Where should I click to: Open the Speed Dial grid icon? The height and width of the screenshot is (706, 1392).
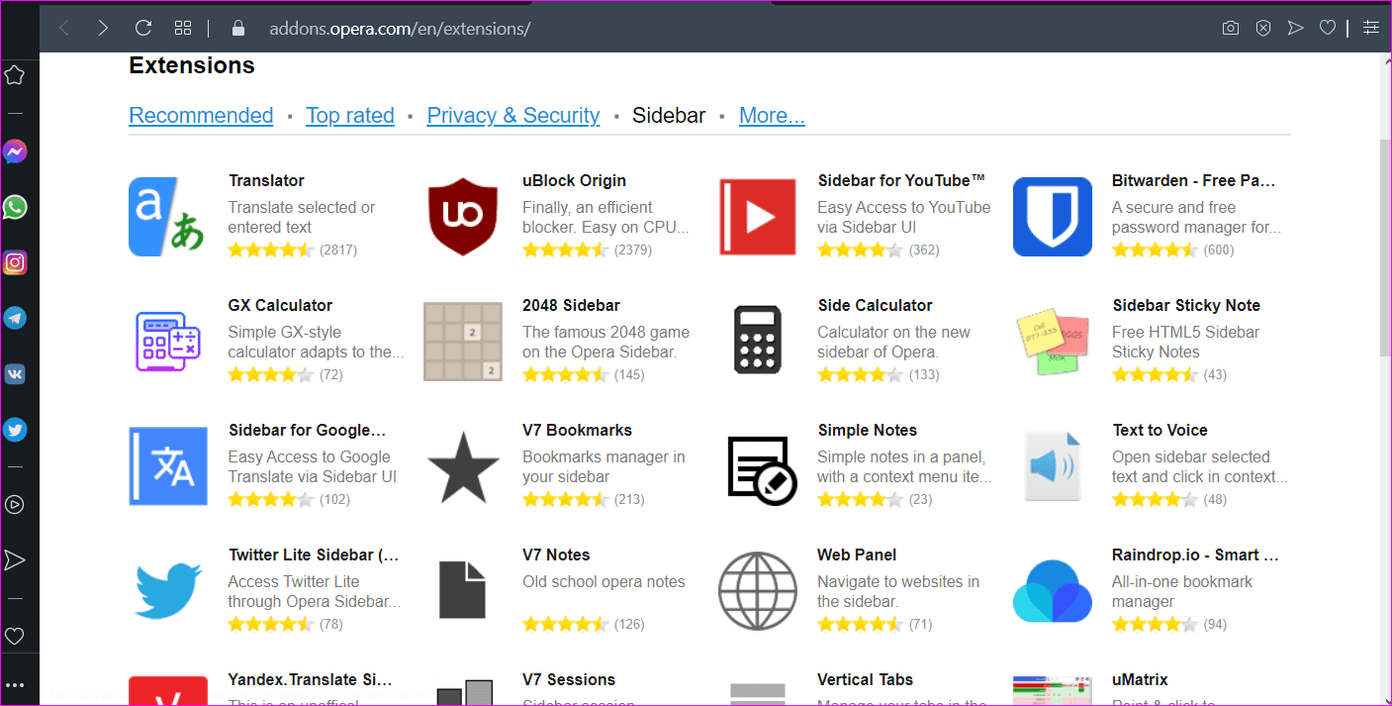click(183, 28)
